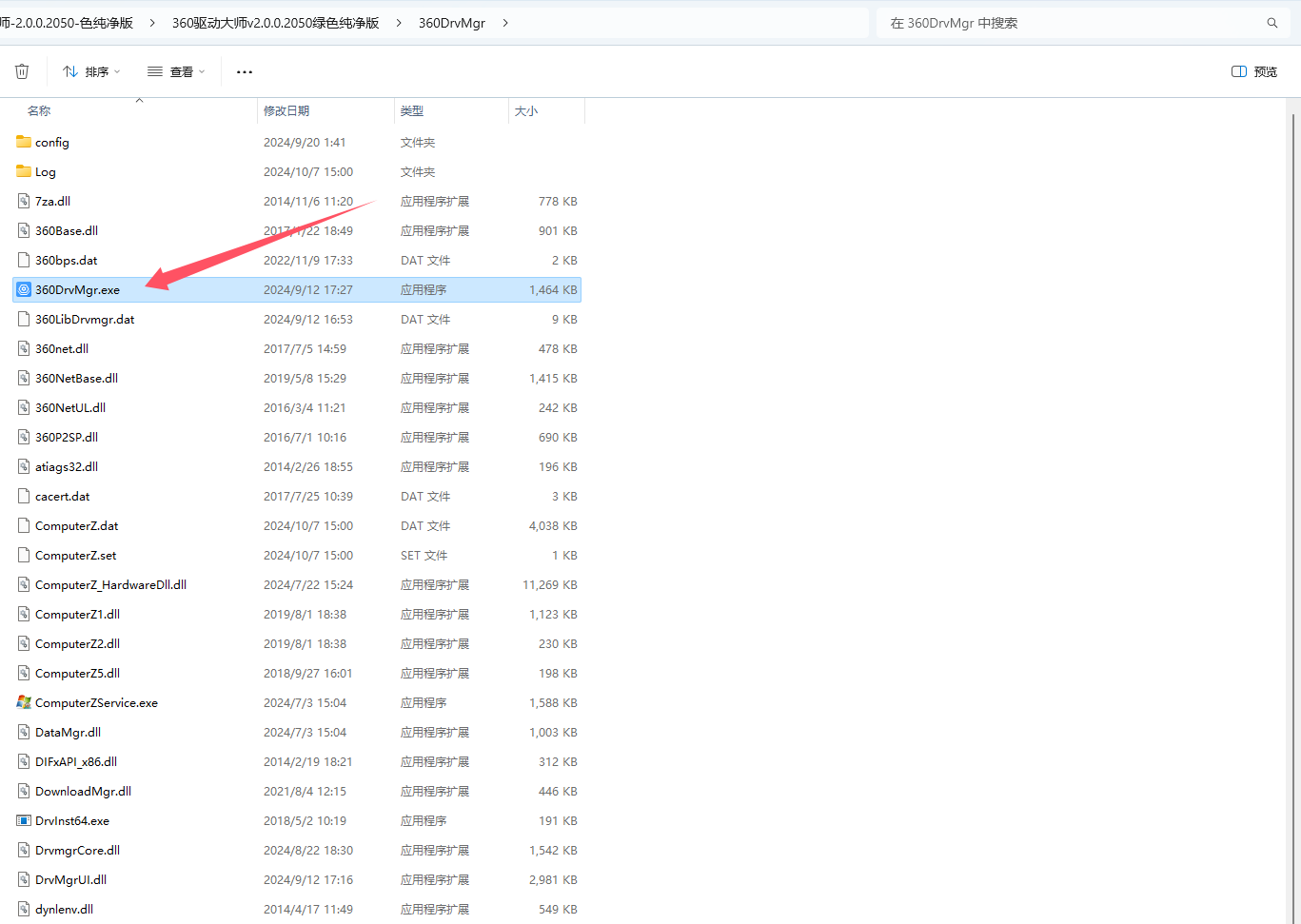Sort by the 类型 column header
This screenshot has width=1301, height=924.
[x=412, y=111]
